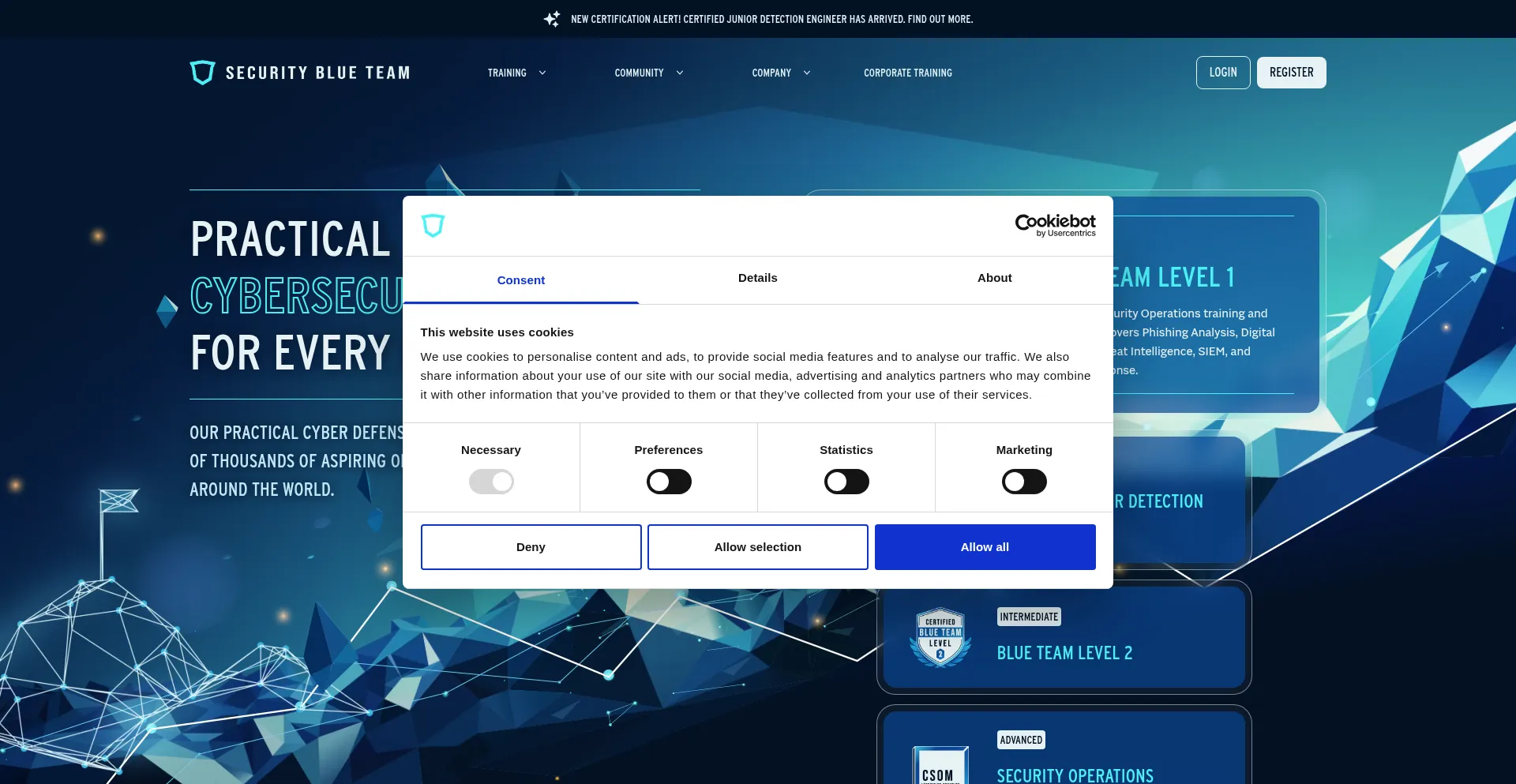The image size is (1516, 784).
Task: Open the new certification alert announcement
Action: coord(772,19)
